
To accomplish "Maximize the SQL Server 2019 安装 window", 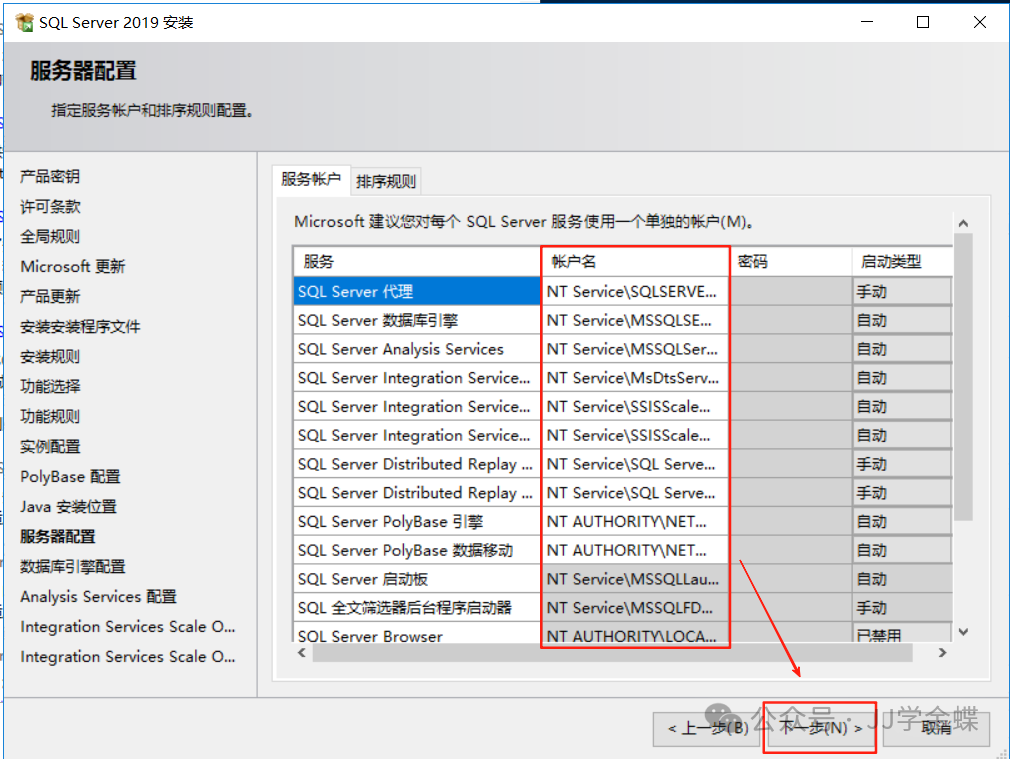I will (923, 22).
